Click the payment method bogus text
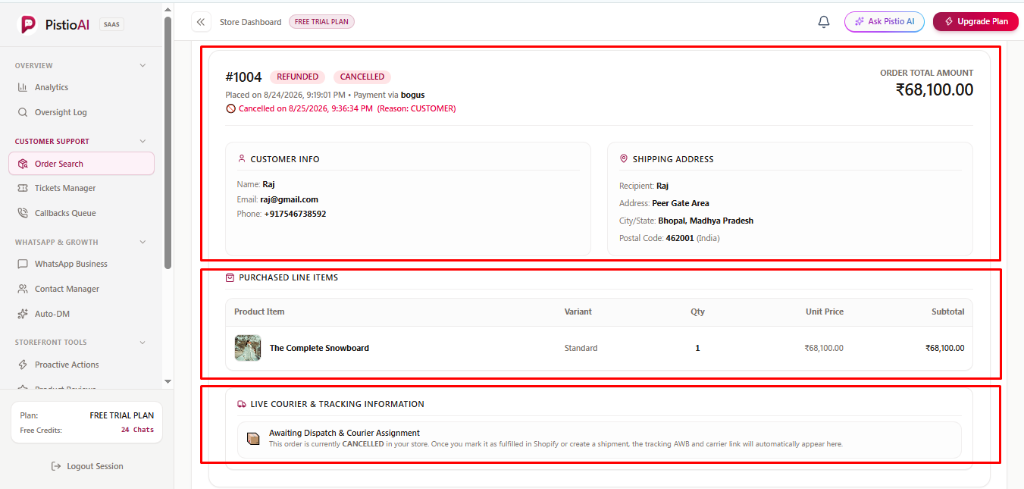 [413, 95]
